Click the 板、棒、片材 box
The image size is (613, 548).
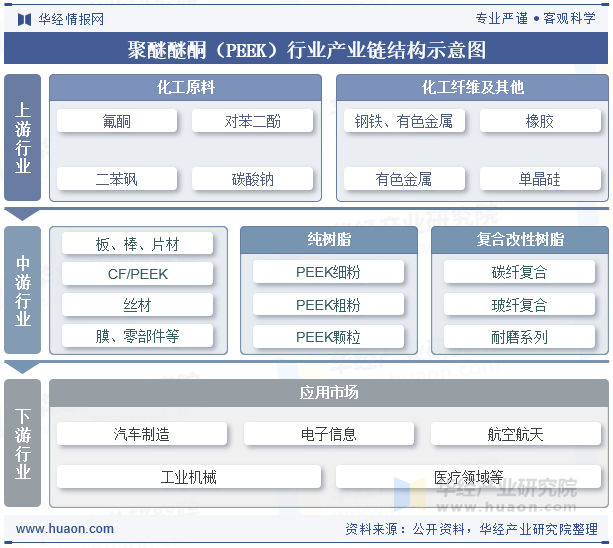point(137,244)
